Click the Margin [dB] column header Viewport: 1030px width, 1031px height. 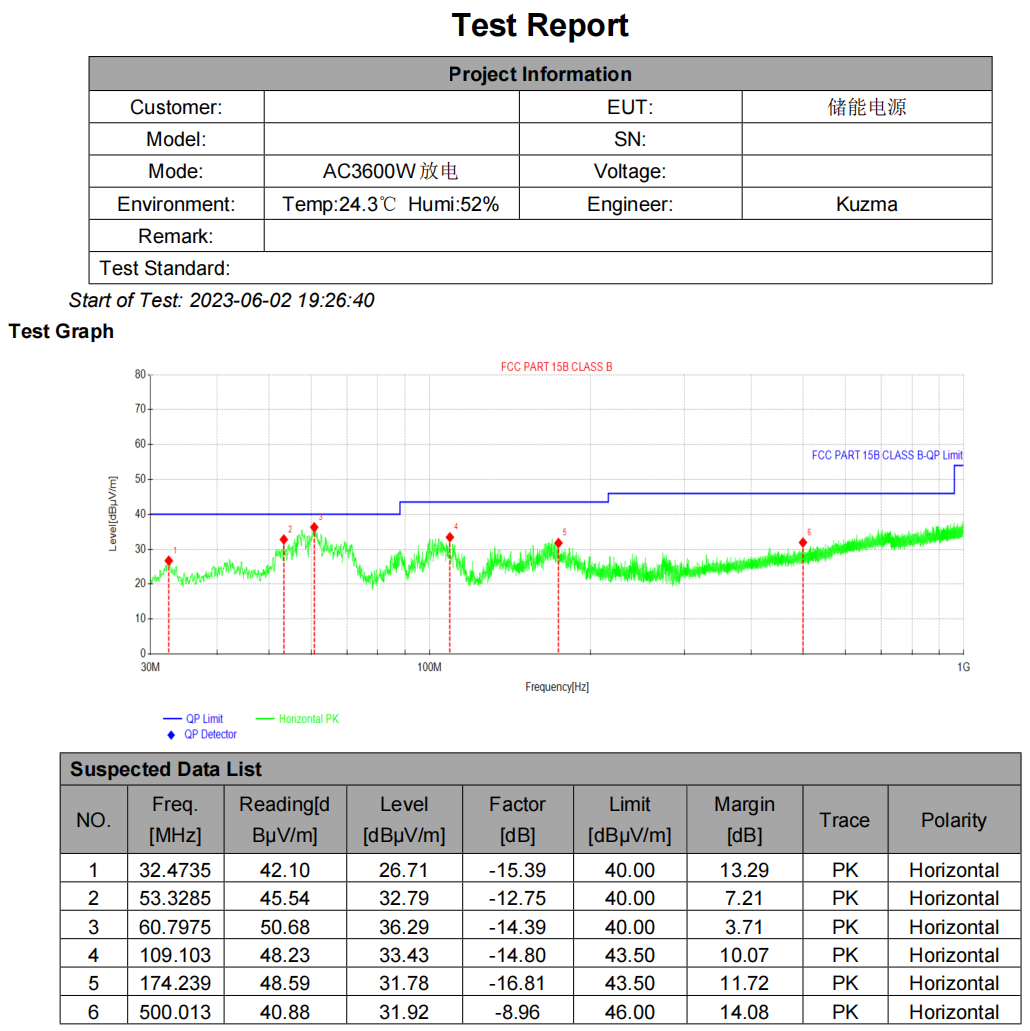coord(744,819)
